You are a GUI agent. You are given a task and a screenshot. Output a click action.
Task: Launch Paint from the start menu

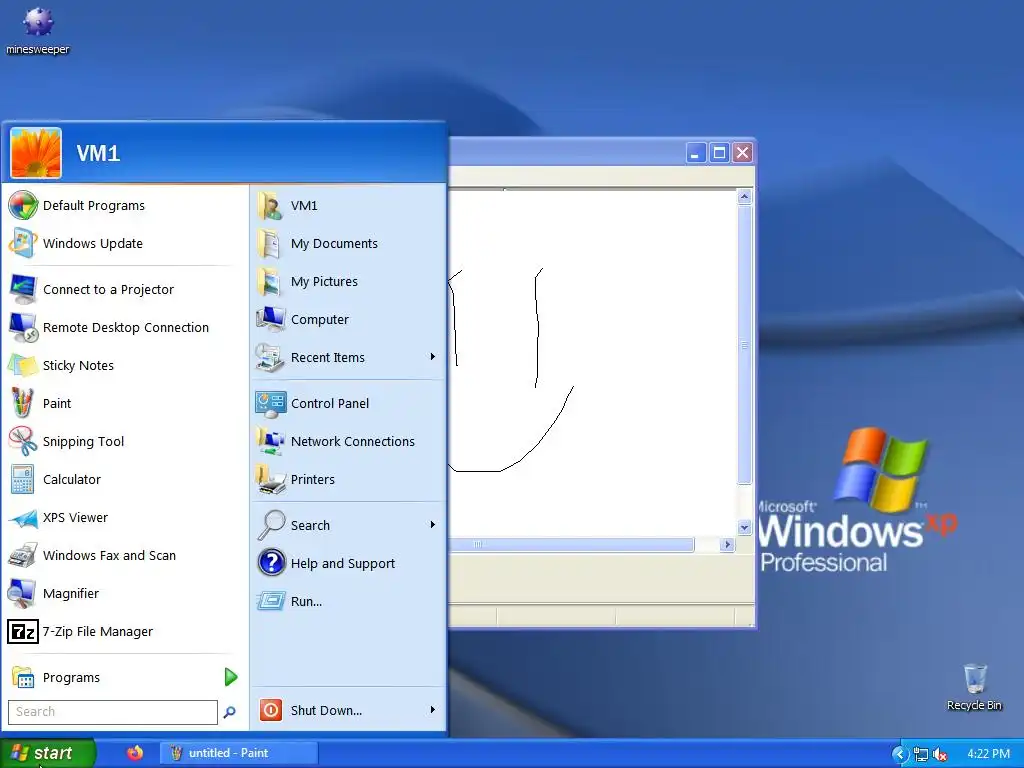[124, 404]
